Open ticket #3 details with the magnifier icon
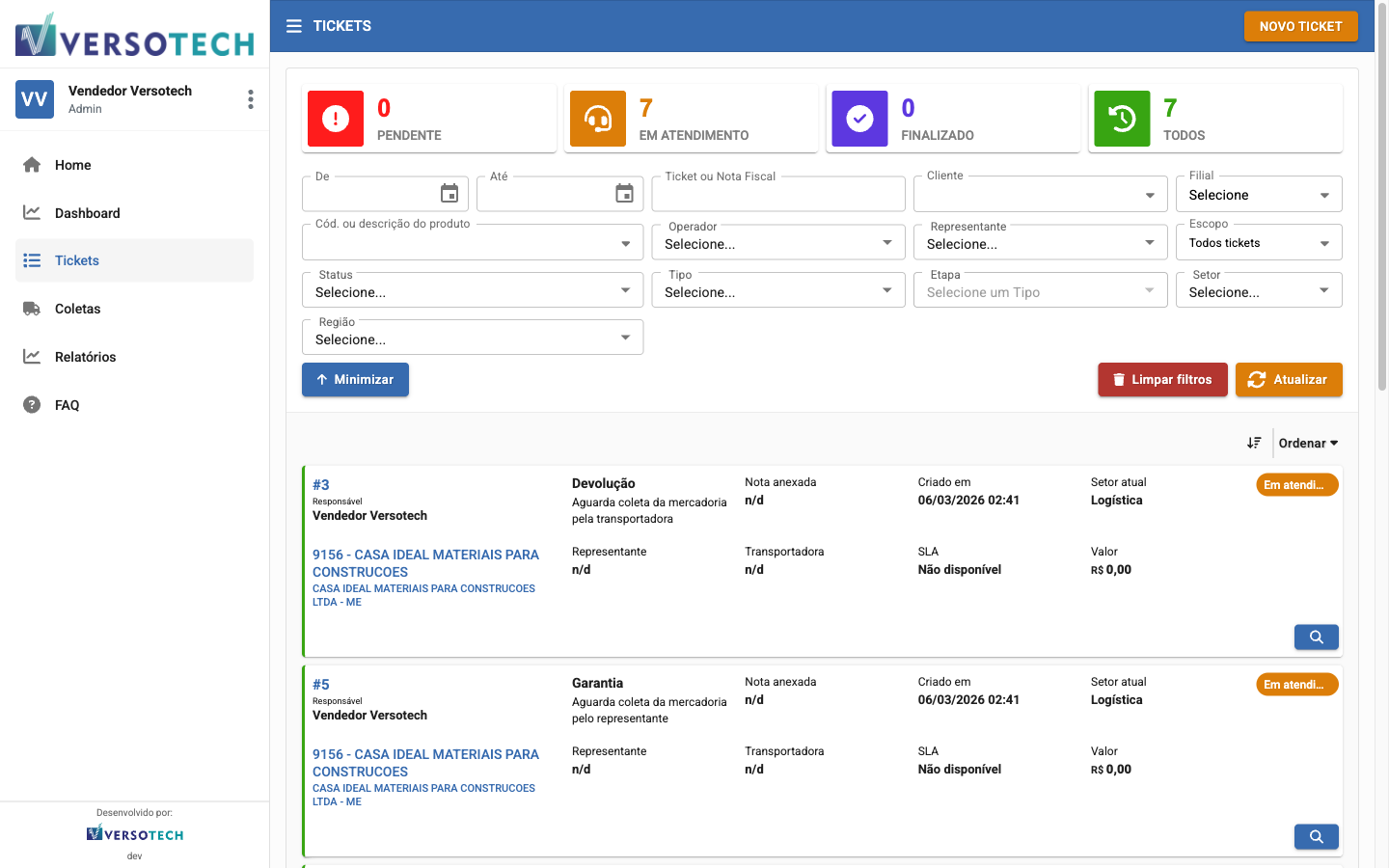The height and width of the screenshot is (868, 1389). 1316,637
